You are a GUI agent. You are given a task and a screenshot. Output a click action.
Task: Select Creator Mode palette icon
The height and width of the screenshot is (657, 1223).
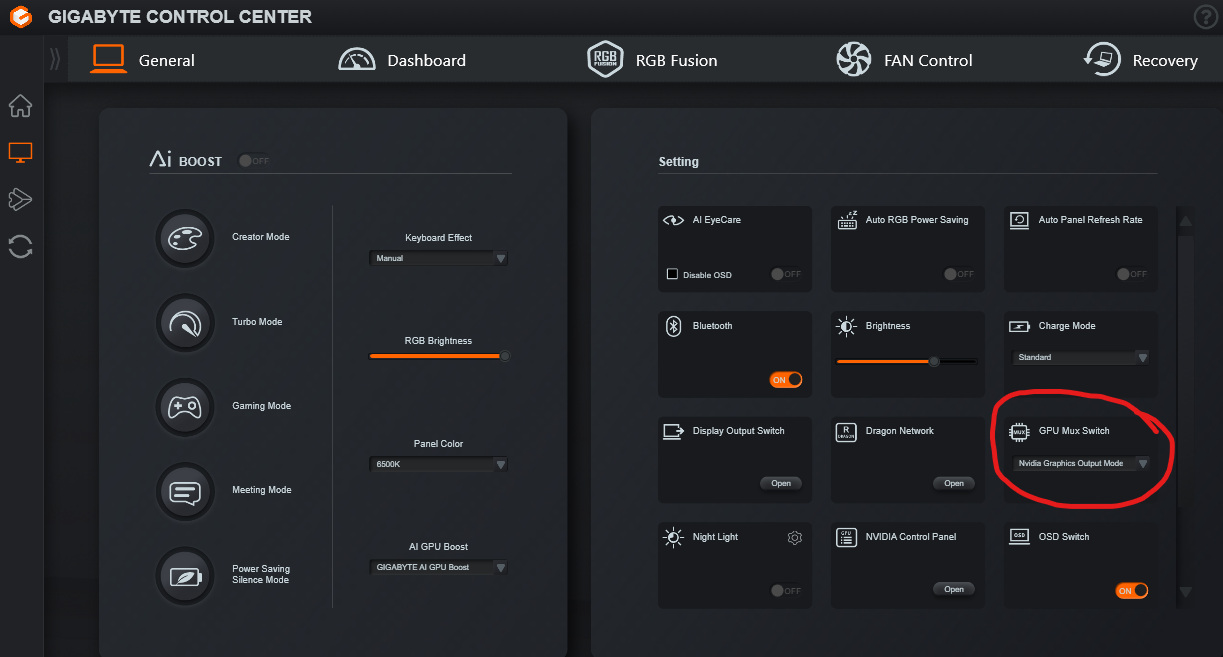coord(185,238)
